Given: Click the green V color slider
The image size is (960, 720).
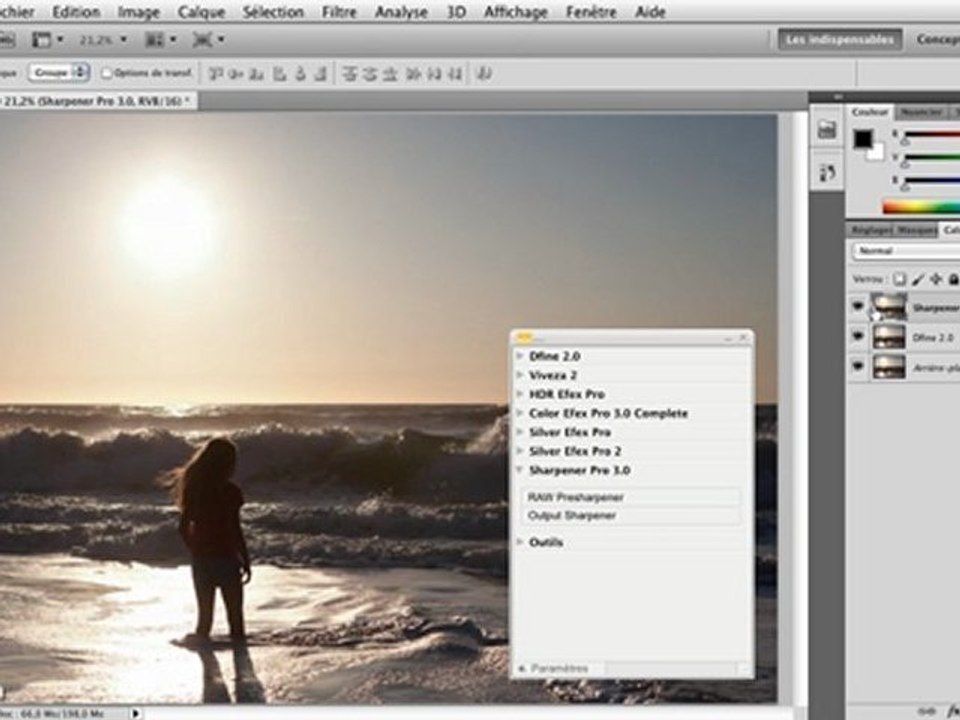Looking at the screenshot, I should pos(932,158).
